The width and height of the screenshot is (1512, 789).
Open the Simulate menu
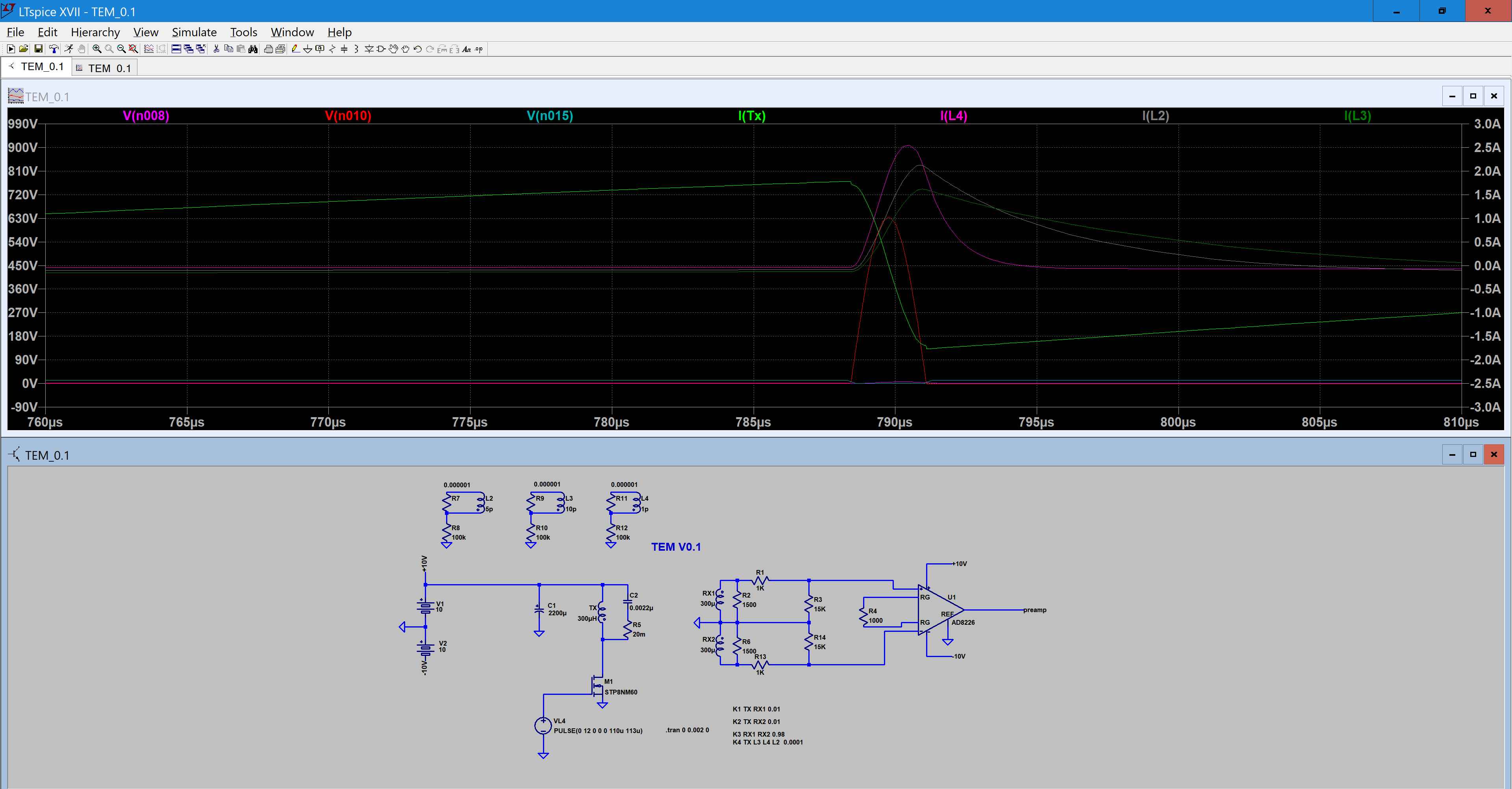[194, 32]
